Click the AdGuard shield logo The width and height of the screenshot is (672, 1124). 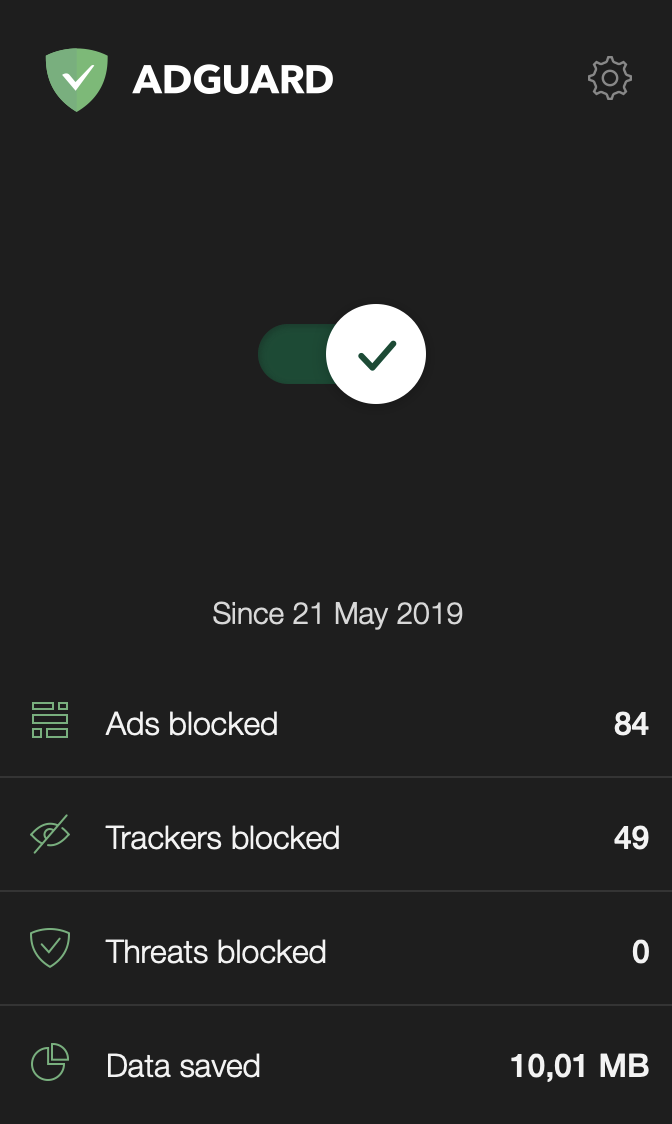pyautogui.click(x=76, y=79)
